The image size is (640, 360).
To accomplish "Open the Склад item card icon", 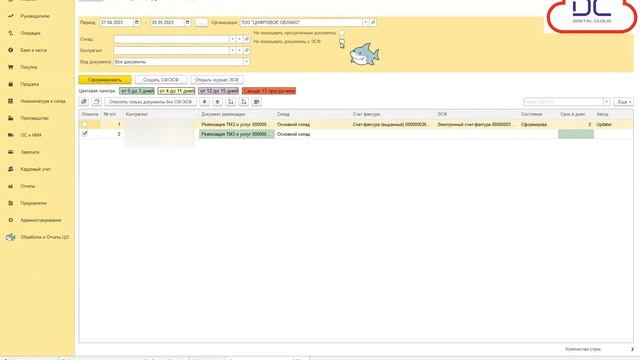I will tap(247, 39).
